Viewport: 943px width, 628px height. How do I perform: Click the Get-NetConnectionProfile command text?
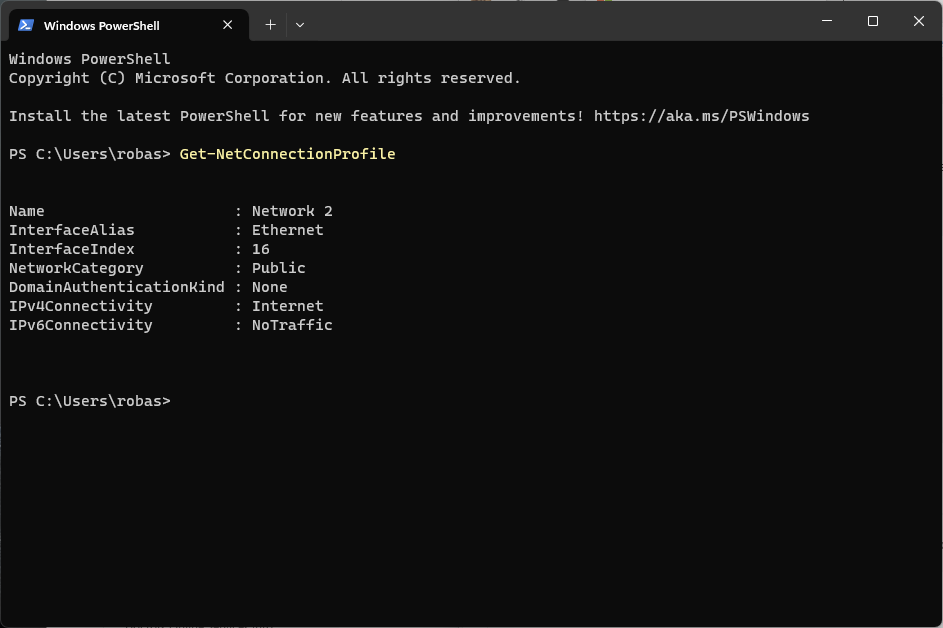click(287, 154)
